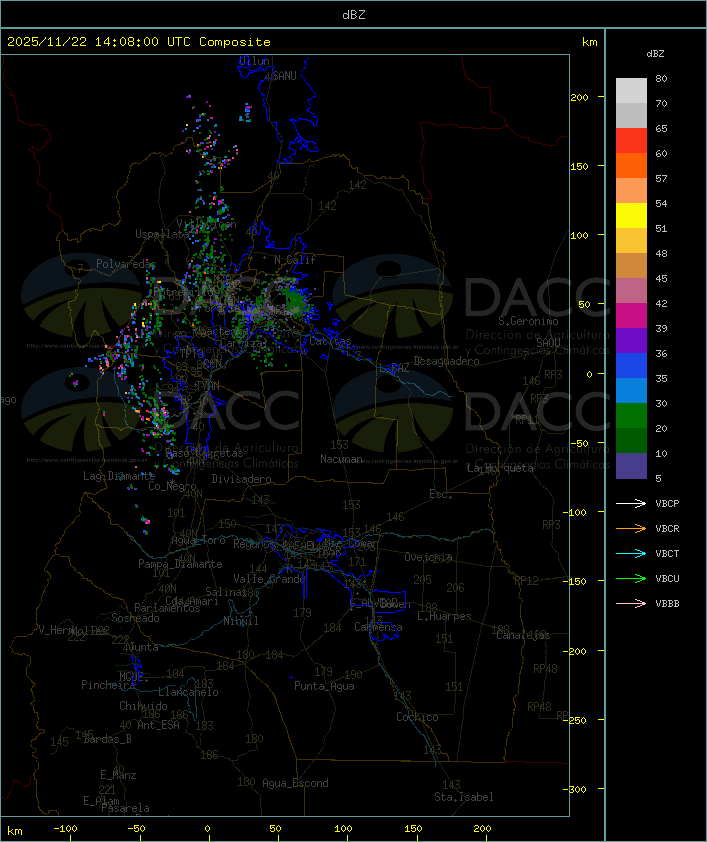
Task: Click the dBZ heading above color scale
Action: pyautogui.click(x=655, y=54)
